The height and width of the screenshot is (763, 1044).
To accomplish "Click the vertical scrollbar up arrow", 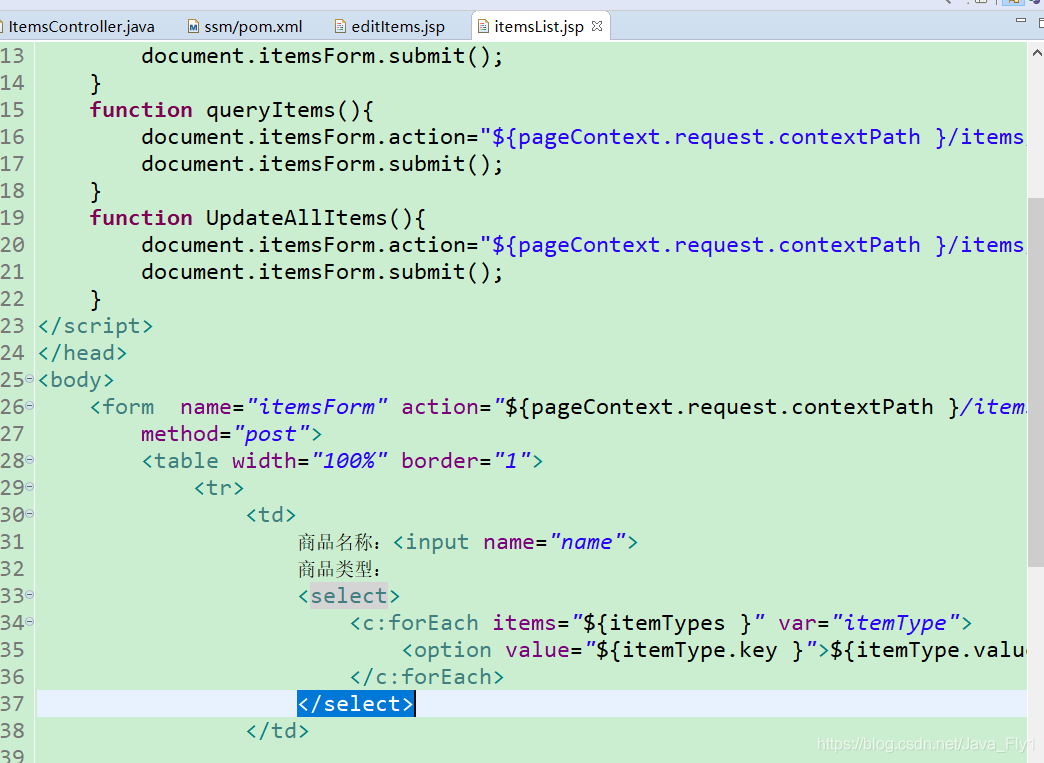I will click(x=1037, y=53).
